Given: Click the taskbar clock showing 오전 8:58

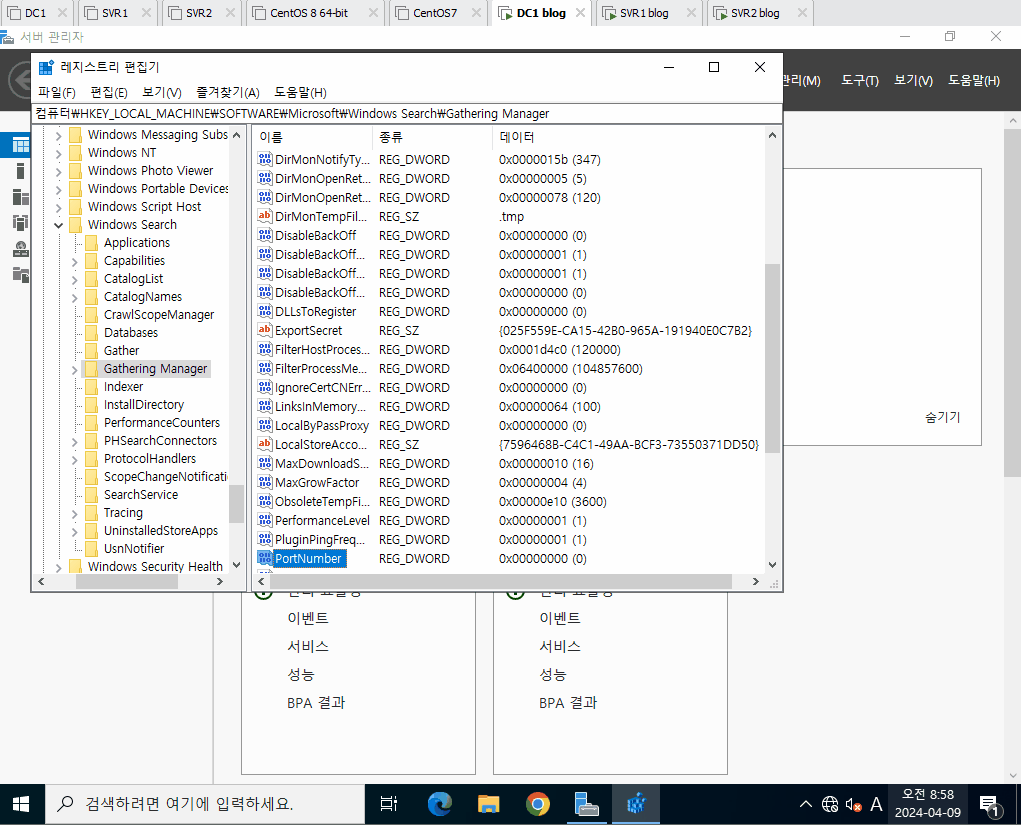Looking at the screenshot, I should [927, 804].
